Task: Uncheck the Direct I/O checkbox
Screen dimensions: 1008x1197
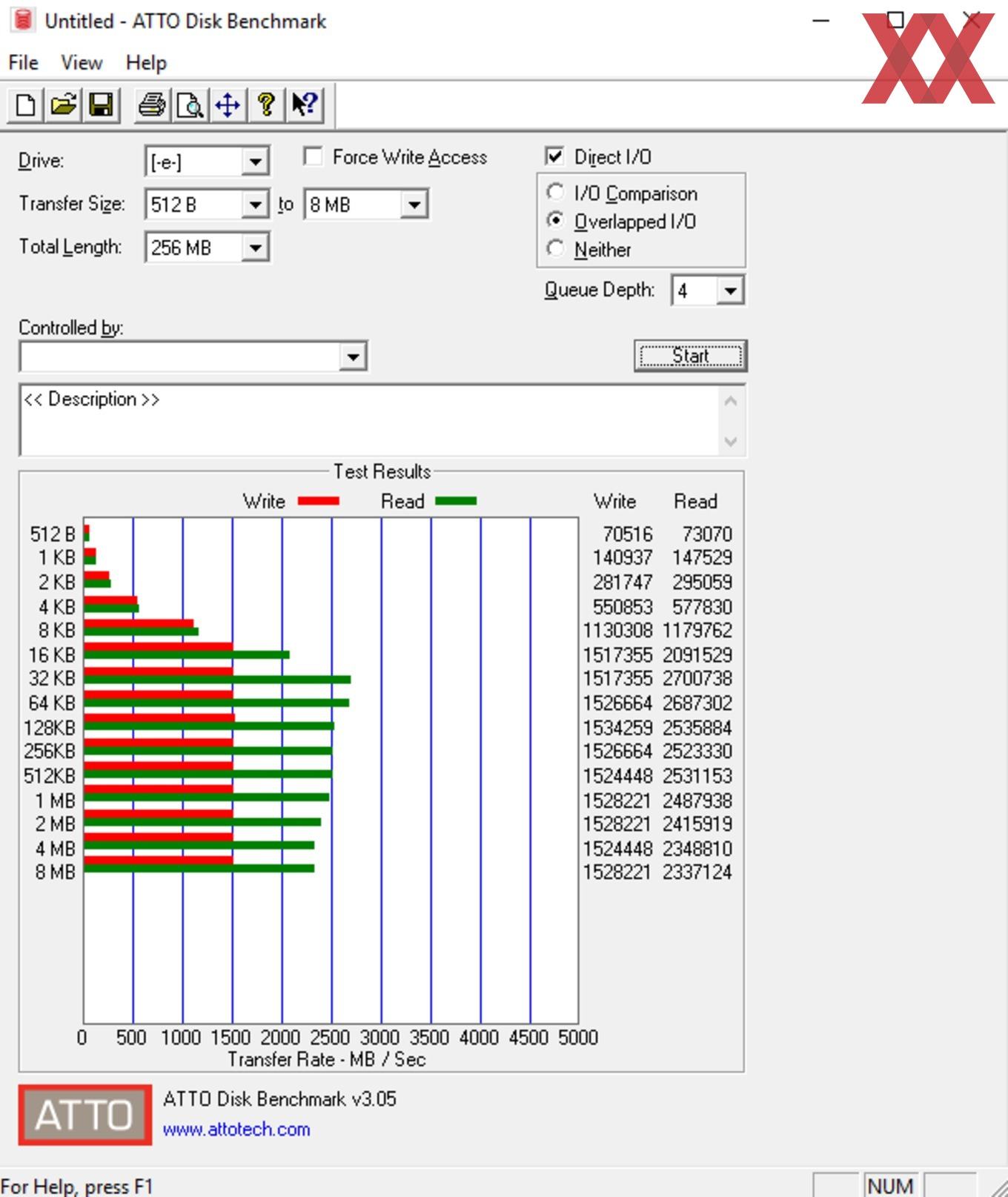Action: (554, 156)
